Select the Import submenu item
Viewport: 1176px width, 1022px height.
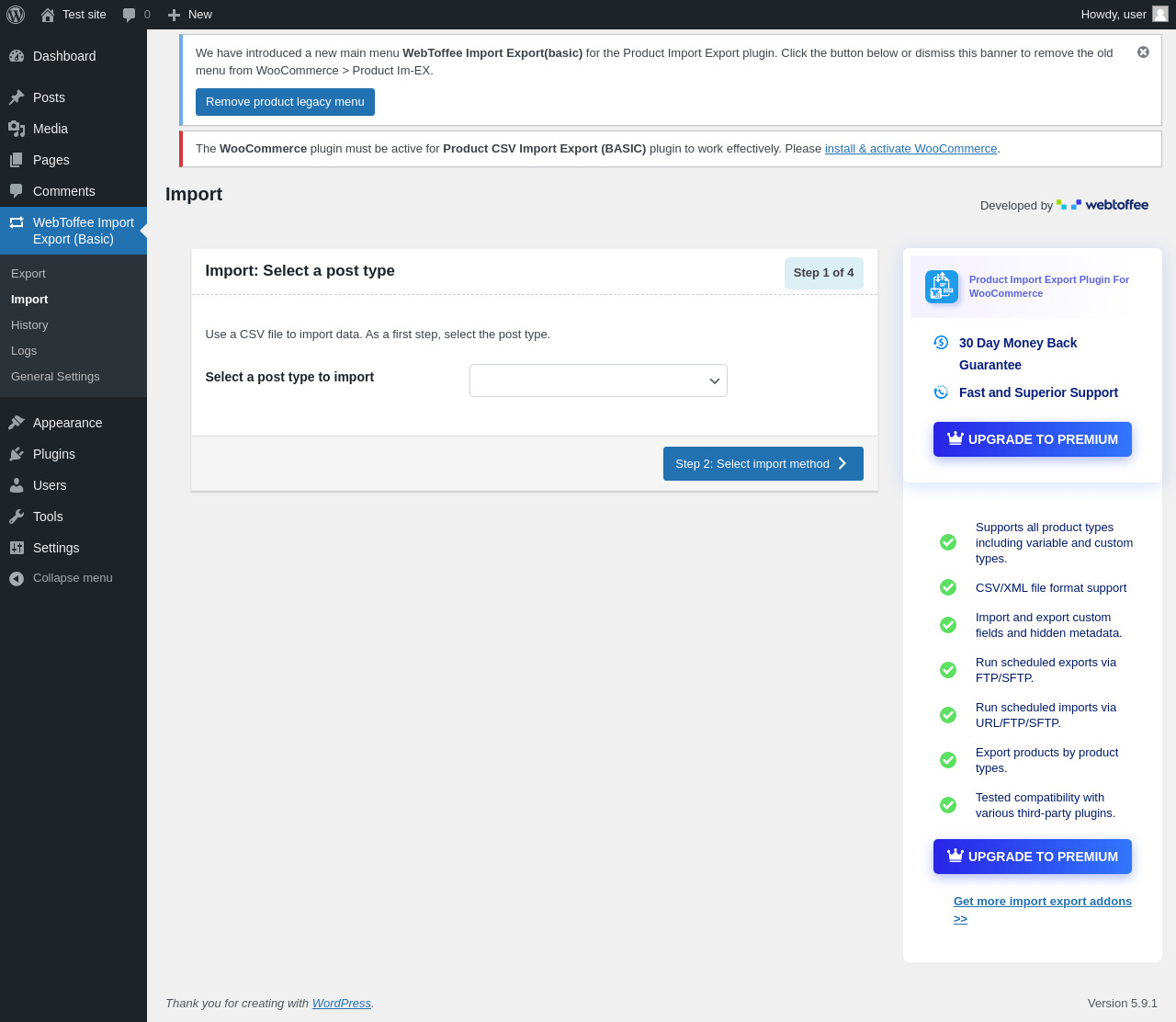click(29, 300)
